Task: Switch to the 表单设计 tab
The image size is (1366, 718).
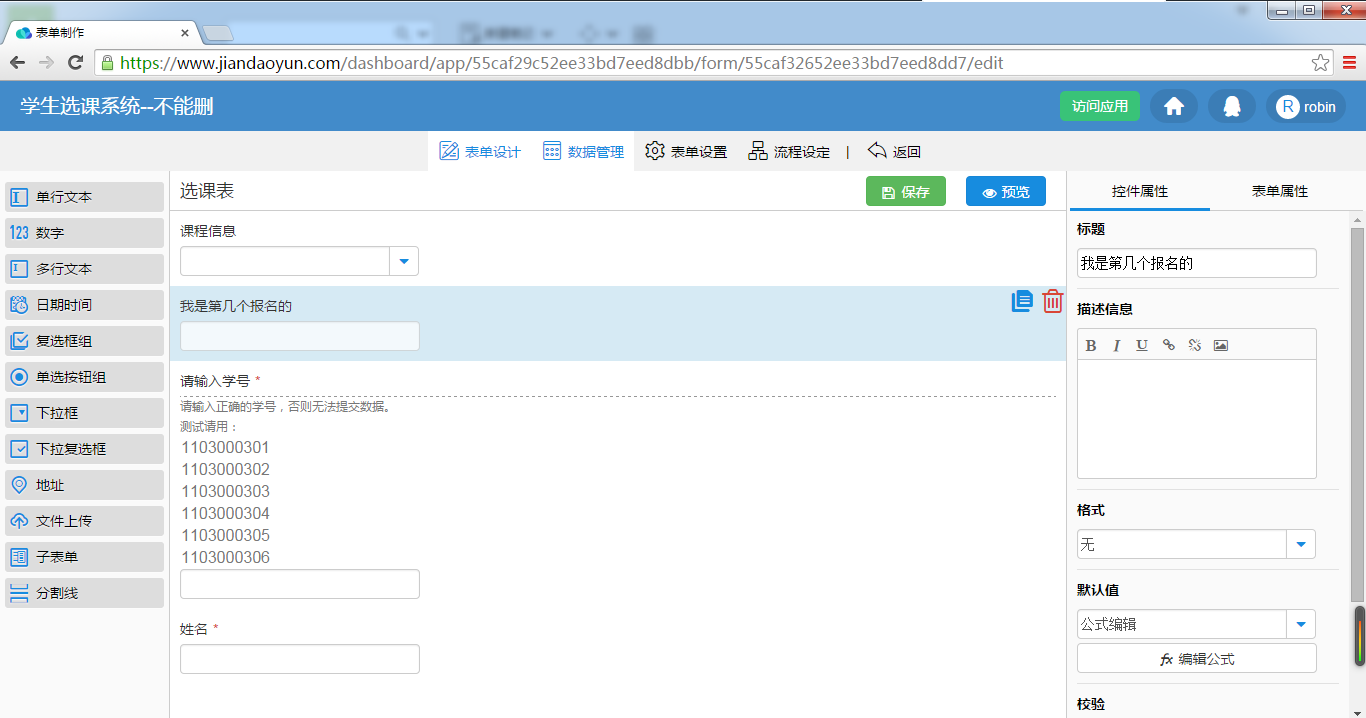Action: [x=480, y=152]
